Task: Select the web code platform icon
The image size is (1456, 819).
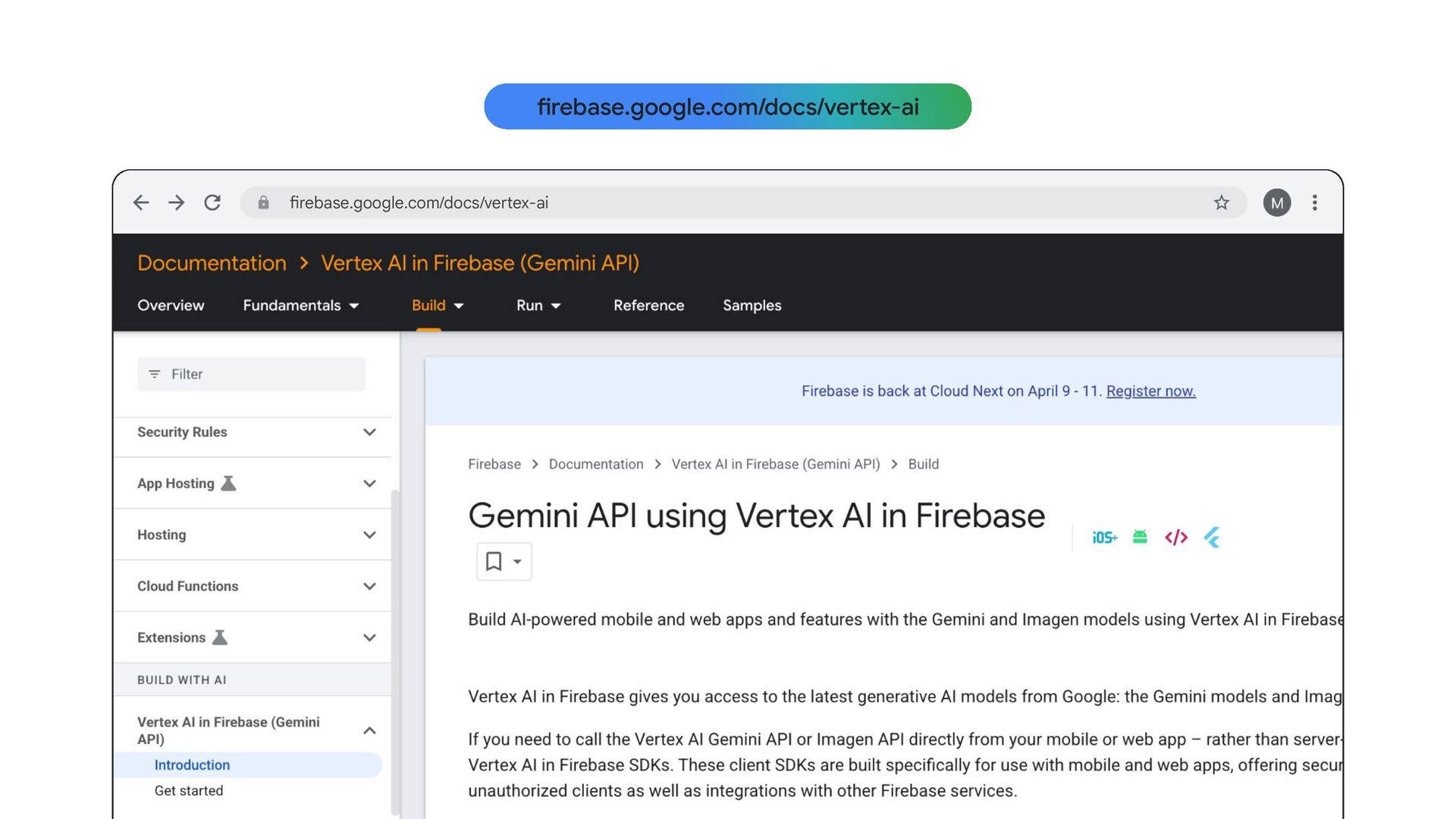Action: [x=1176, y=538]
